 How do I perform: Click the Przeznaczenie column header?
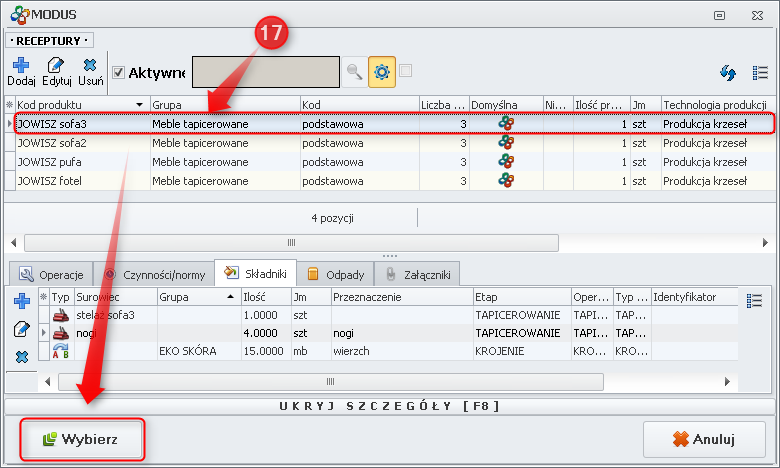pos(402,297)
